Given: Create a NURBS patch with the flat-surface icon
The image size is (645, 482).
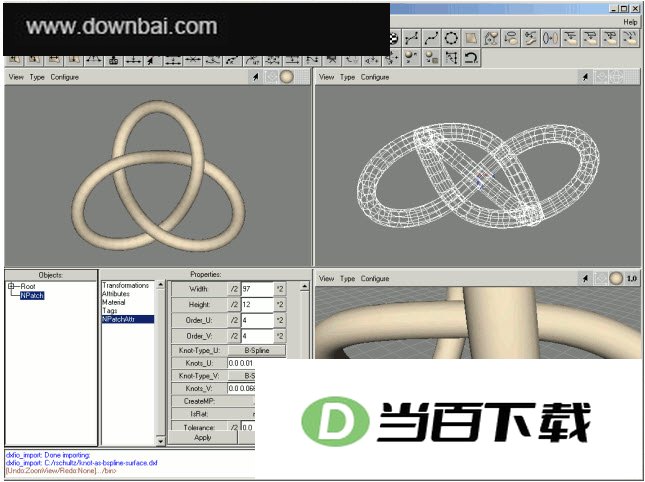Looking at the screenshot, I should point(471,39).
